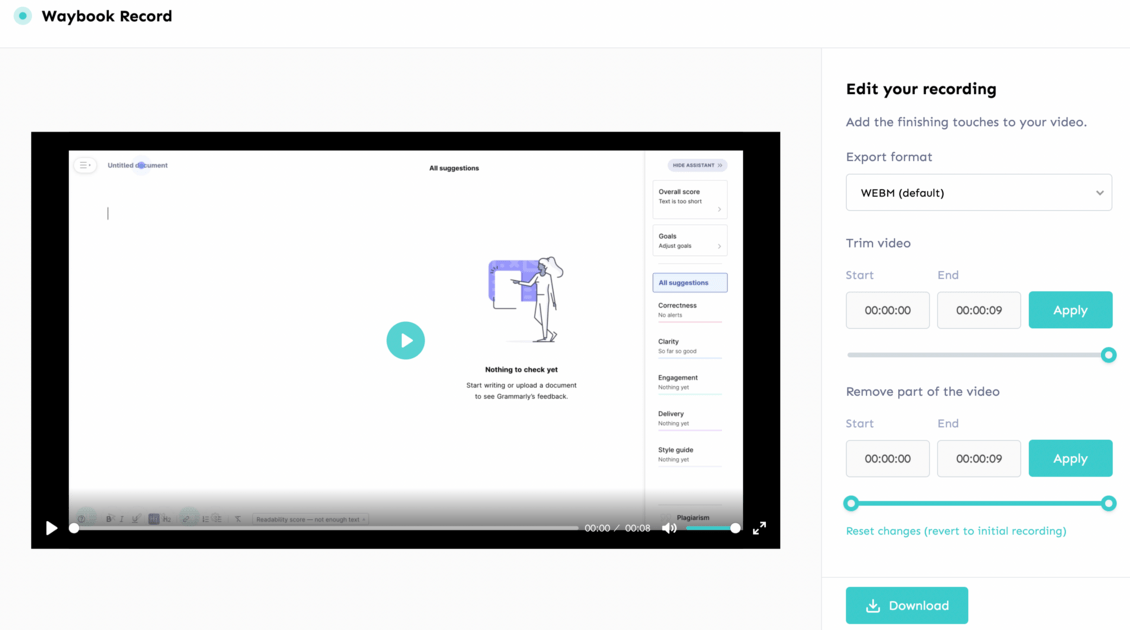Viewport: 1130px width, 630px height.
Task: Click the Waybook Record logo icon
Action: tap(21, 16)
